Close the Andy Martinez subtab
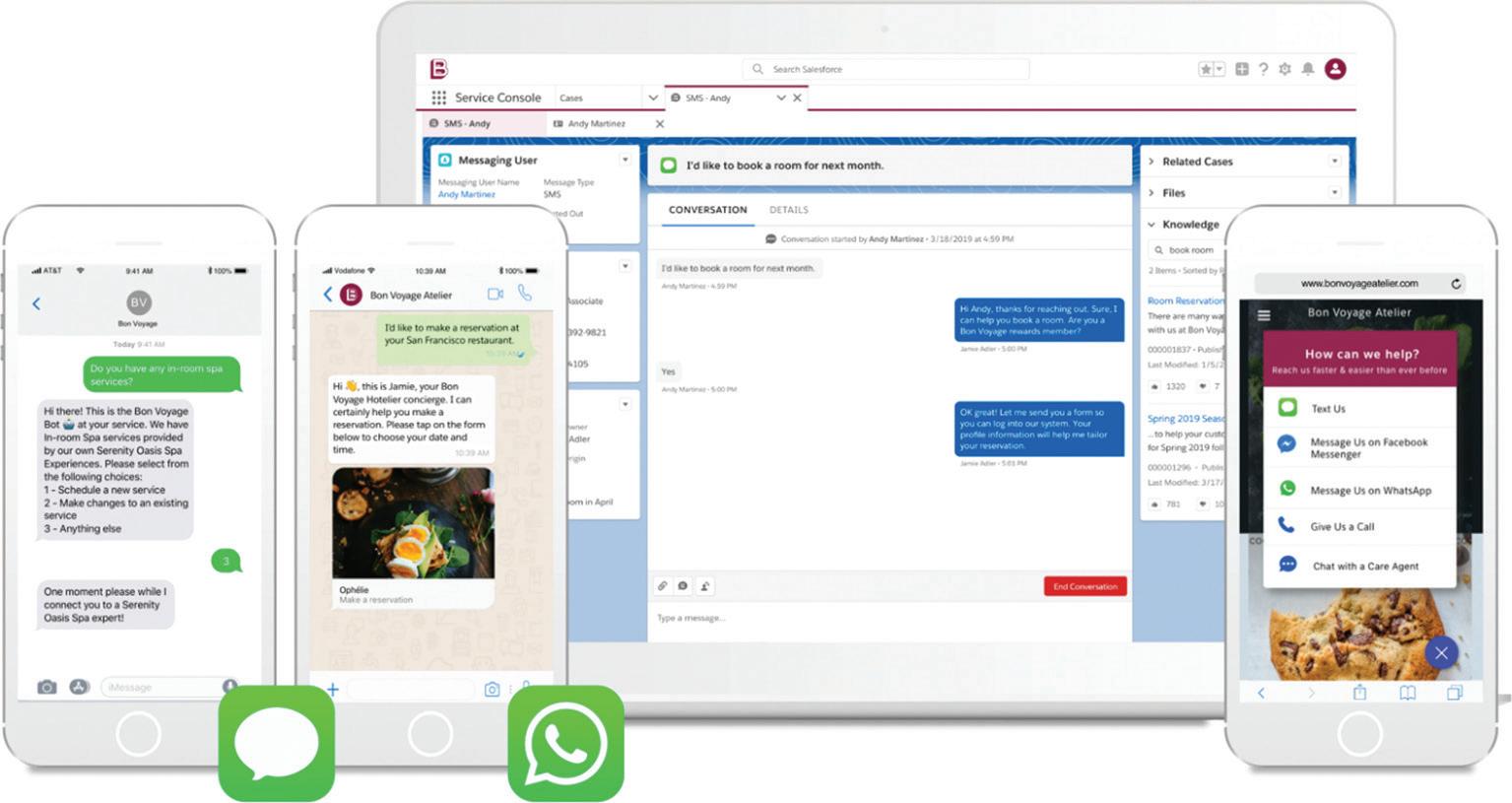Viewport: 1512px width, 803px height. [660, 124]
